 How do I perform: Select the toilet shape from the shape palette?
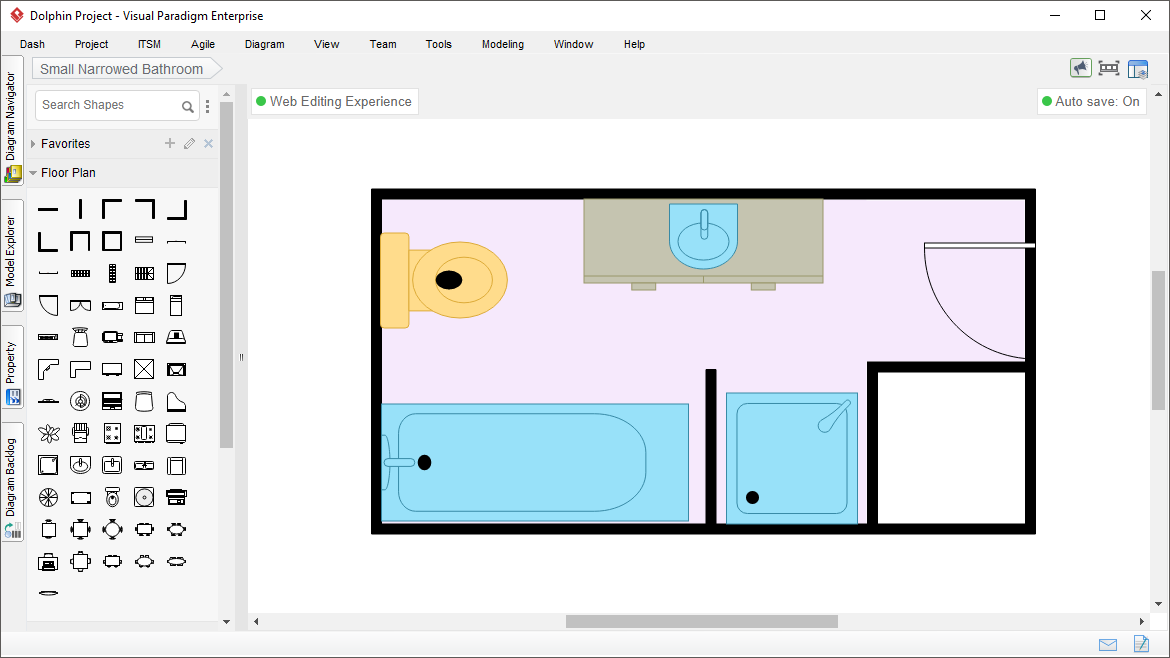coord(112,497)
